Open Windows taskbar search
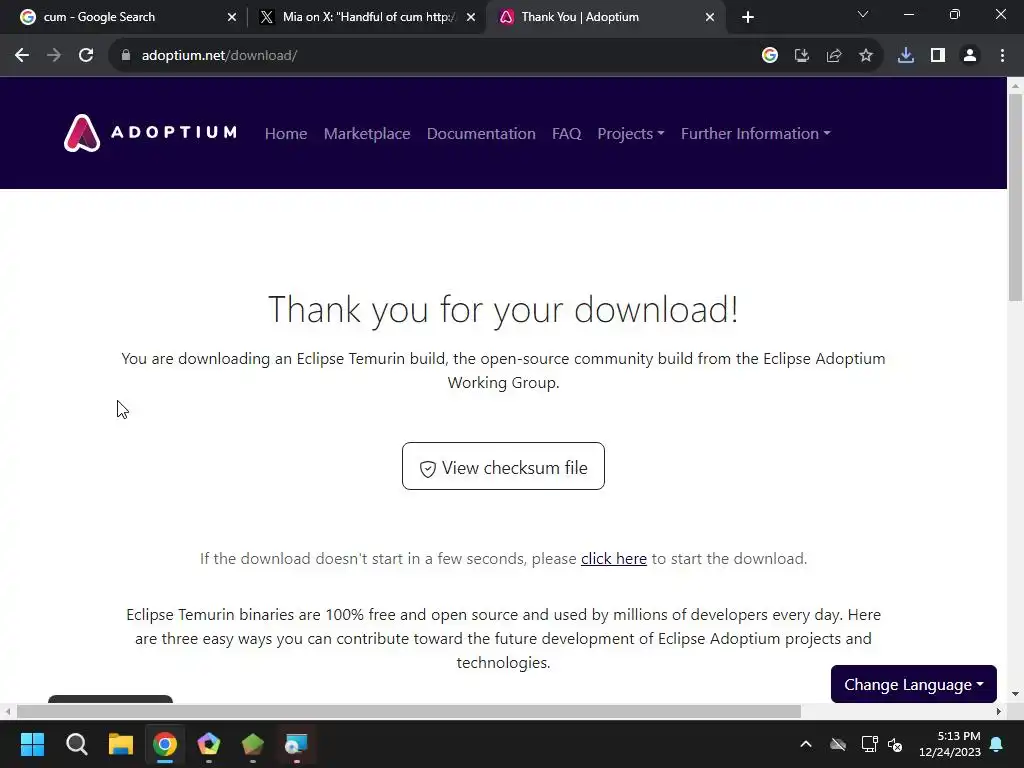The height and width of the screenshot is (768, 1024). (76, 744)
